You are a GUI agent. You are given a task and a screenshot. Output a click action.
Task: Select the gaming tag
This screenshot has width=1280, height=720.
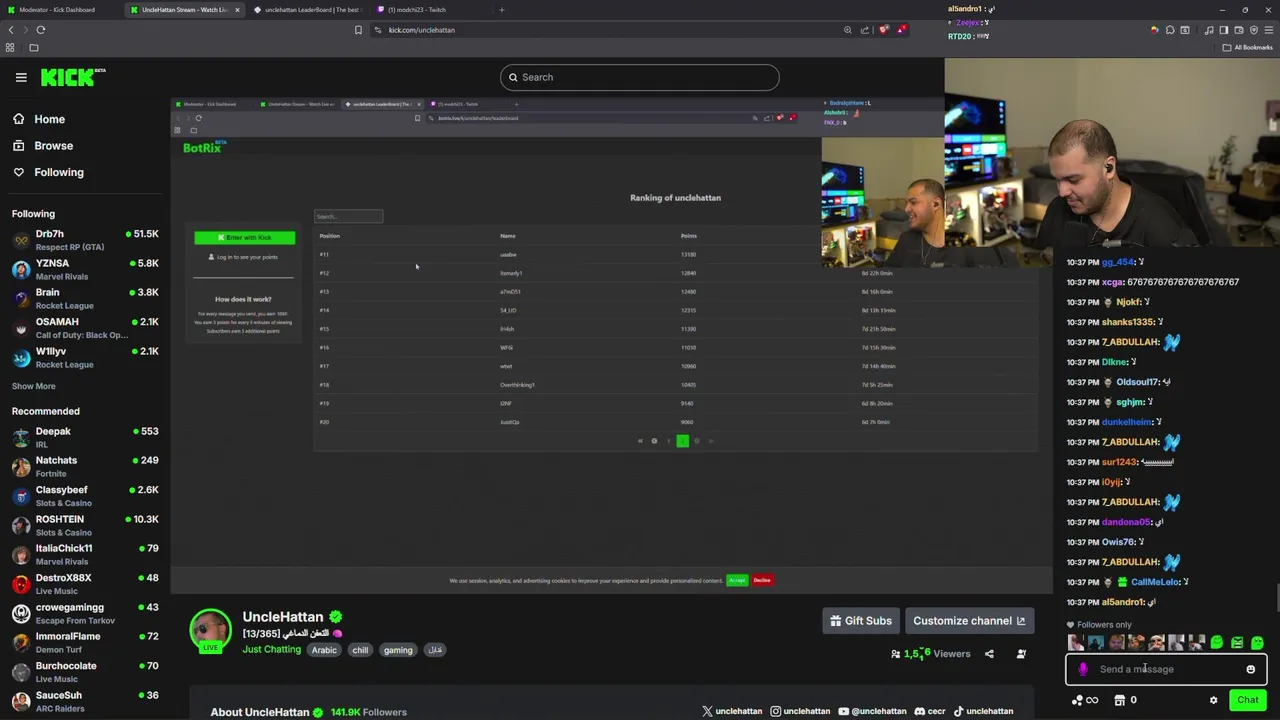click(398, 650)
